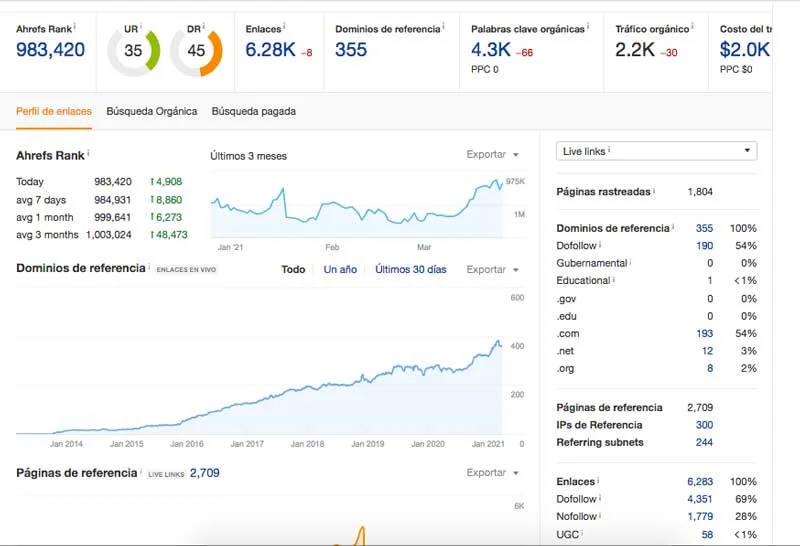Open the .org domains count 8
This screenshot has height=546, width=800.
[710, 368]
